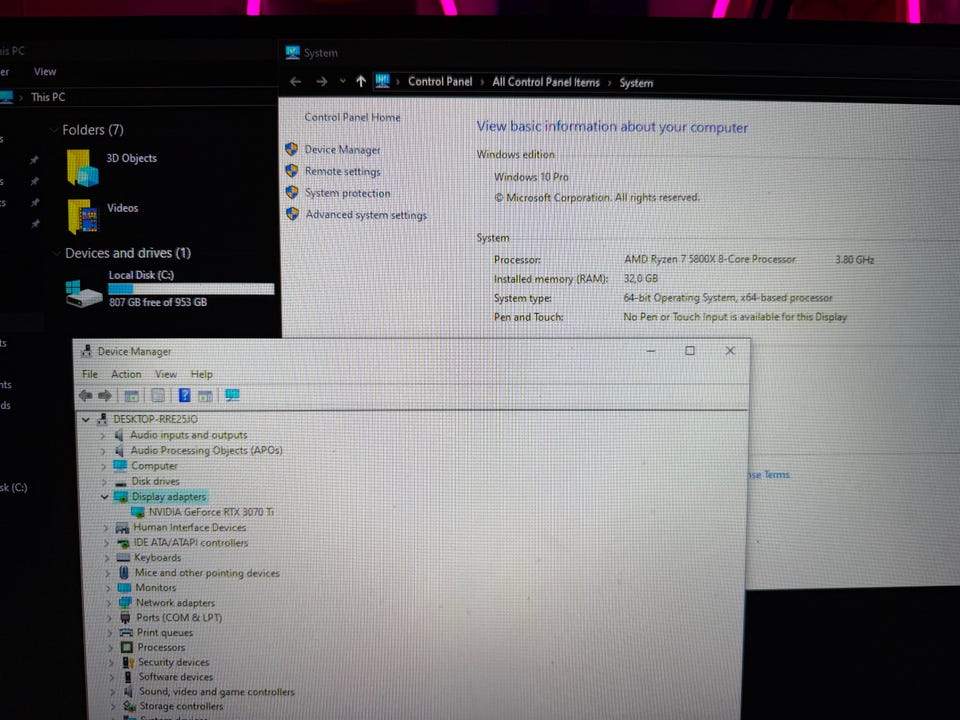Open the recent locations dropdown in System window

coord(342,81)
